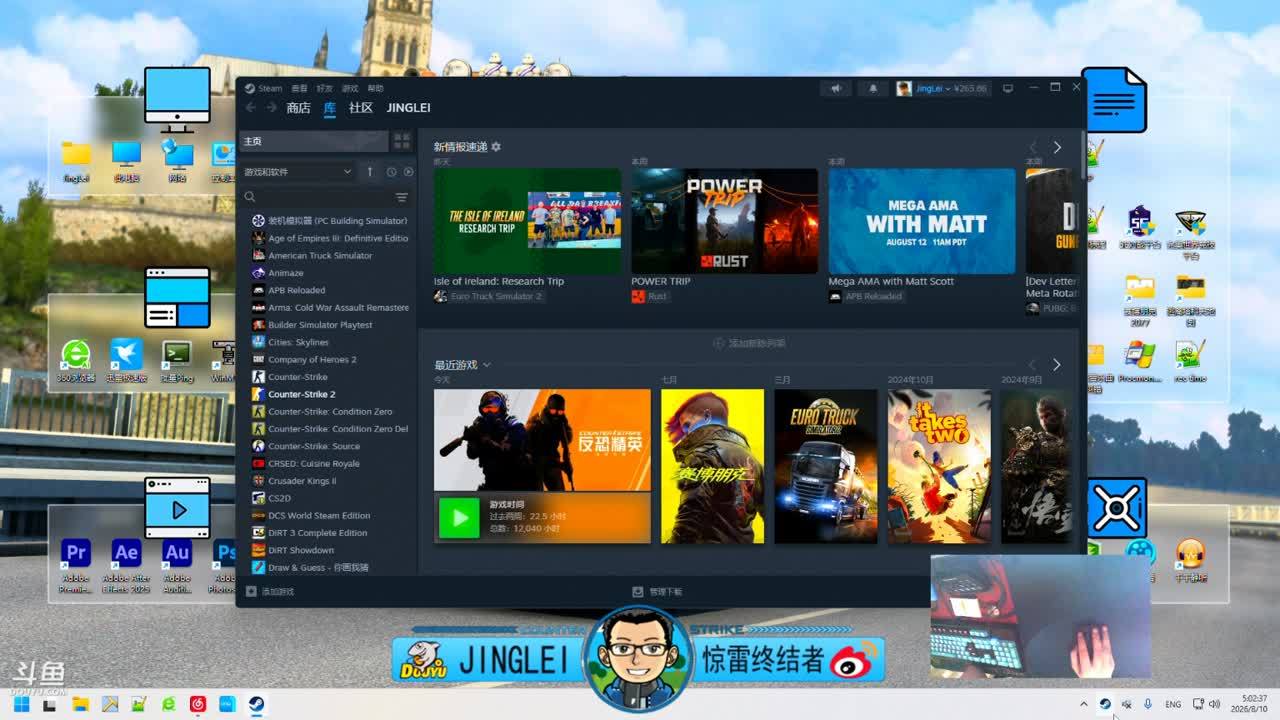The width and height of the screenshot is (1280, 720).
Task: Click the Adobe After Effects desktop icon
Action: click(x=126, y=553)
